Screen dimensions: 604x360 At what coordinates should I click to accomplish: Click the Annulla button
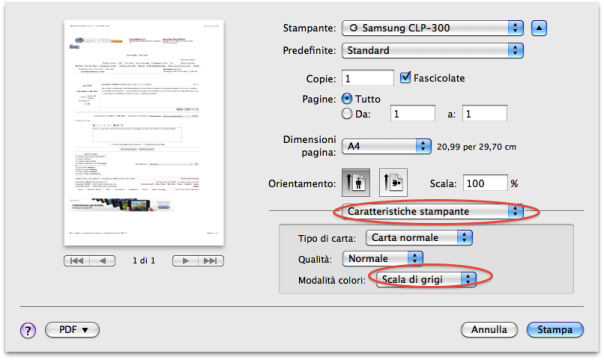point(489,330)
